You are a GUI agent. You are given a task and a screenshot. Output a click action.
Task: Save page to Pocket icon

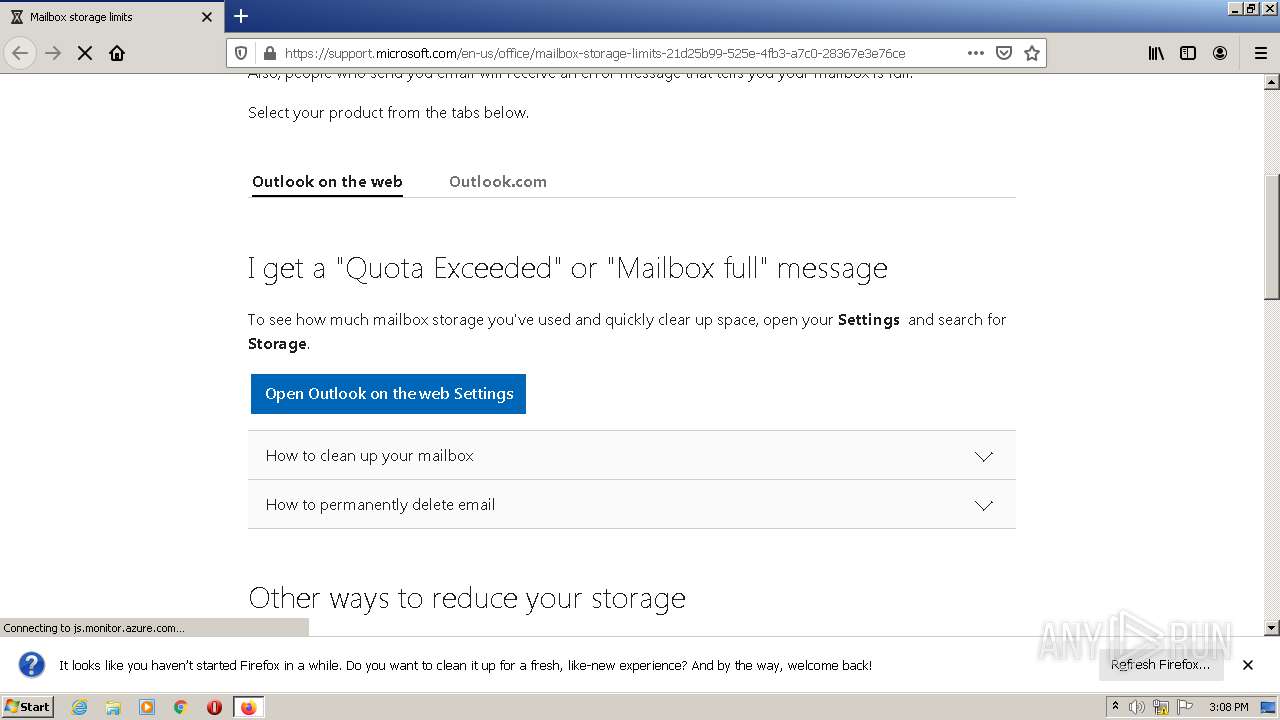pyautogui.click(x=1004, y=53)
